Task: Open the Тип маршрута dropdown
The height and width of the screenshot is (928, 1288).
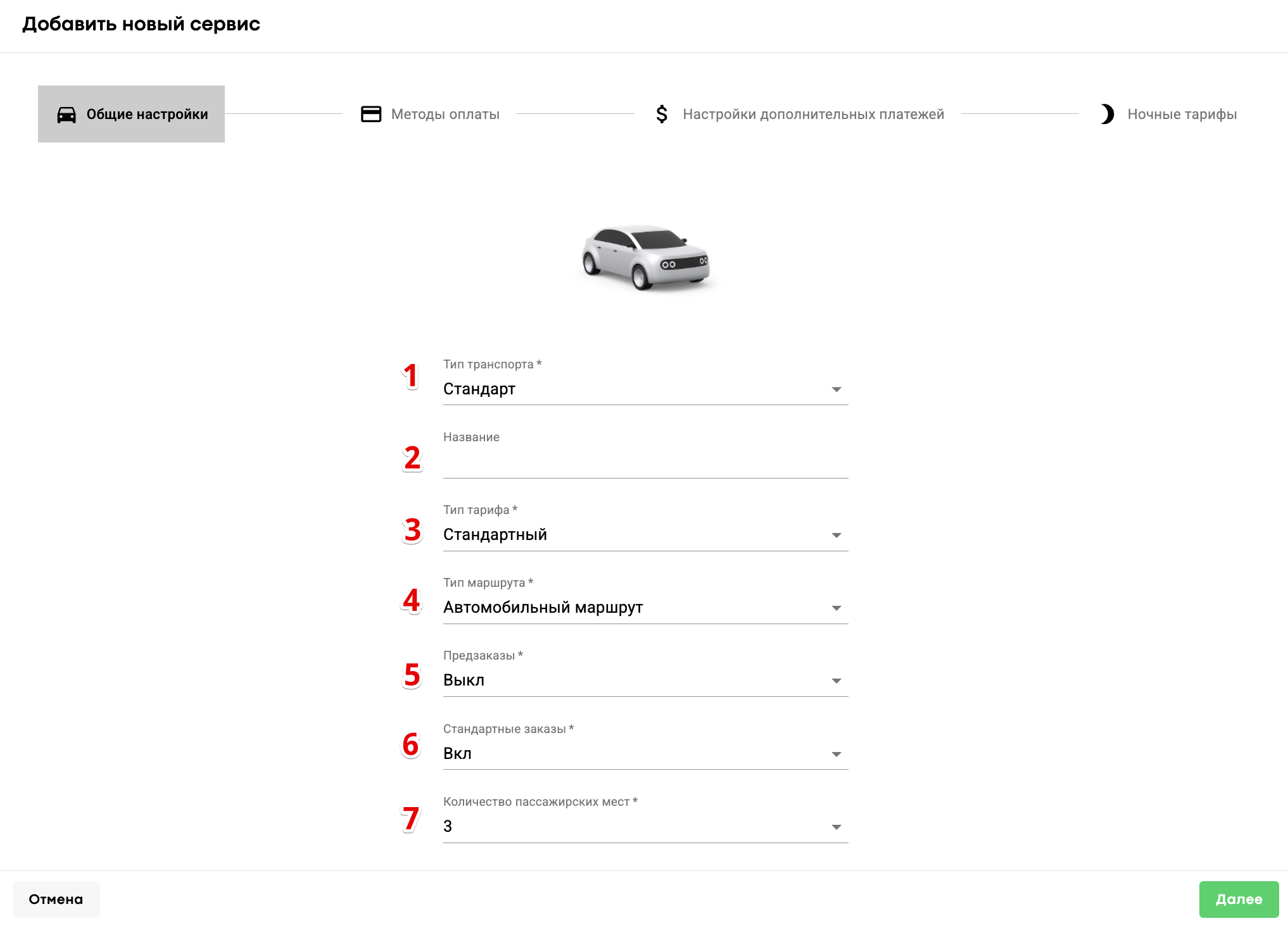Action: coord(836,608)
